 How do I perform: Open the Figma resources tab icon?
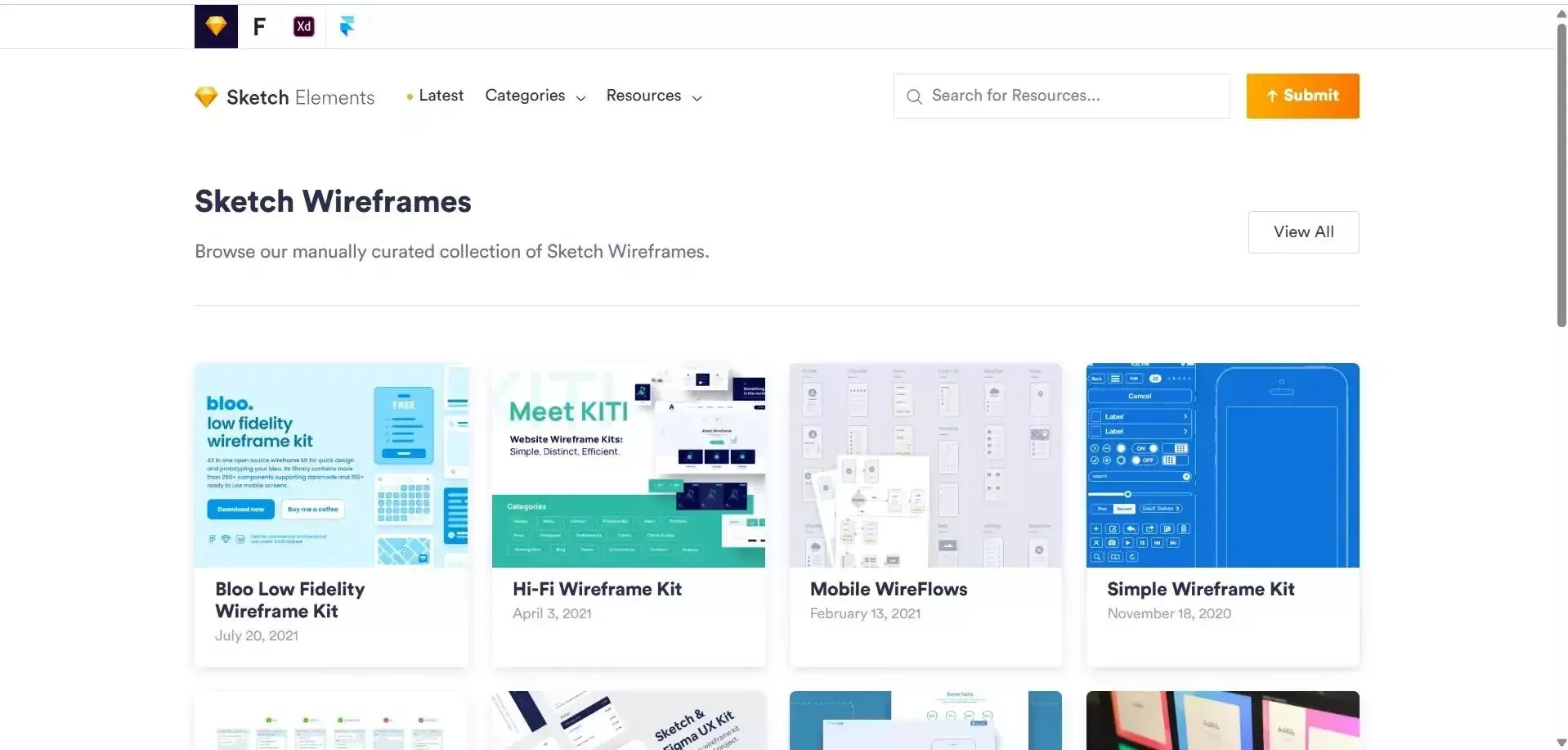pyautogui.click(x=259, y=26)
